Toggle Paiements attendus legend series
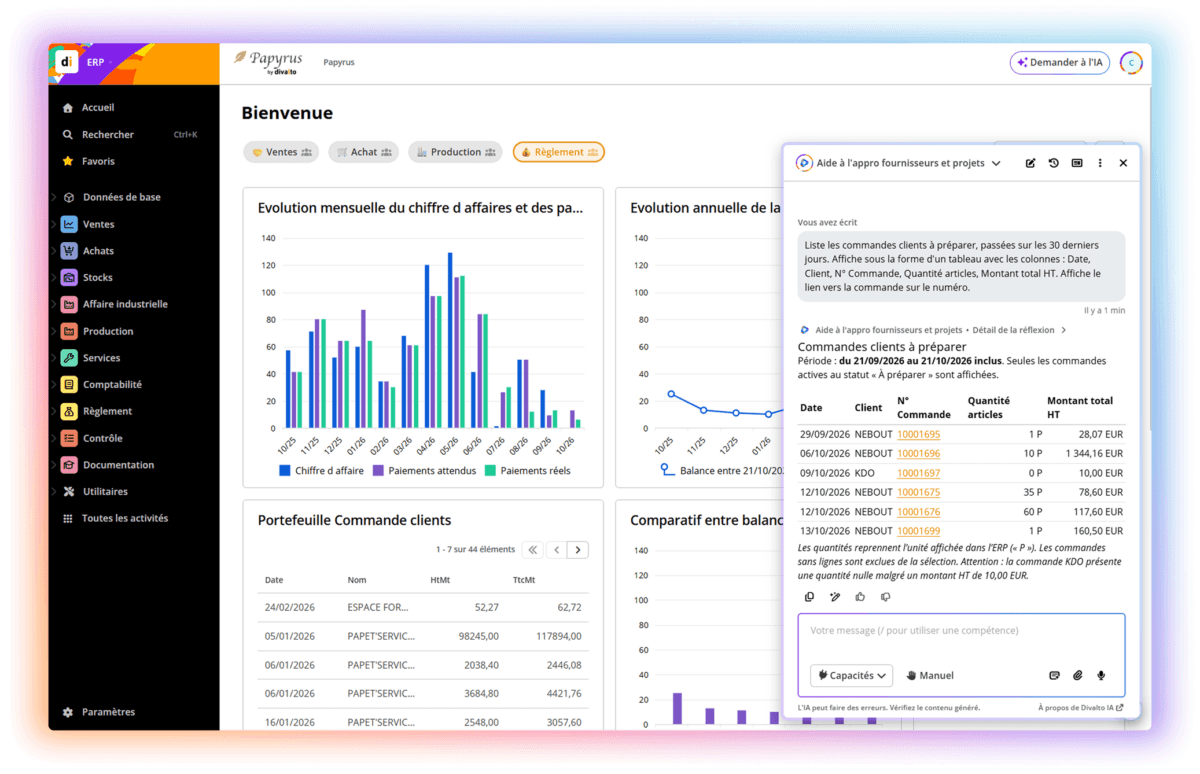1200x774 pixels. (x=424, y=471)
